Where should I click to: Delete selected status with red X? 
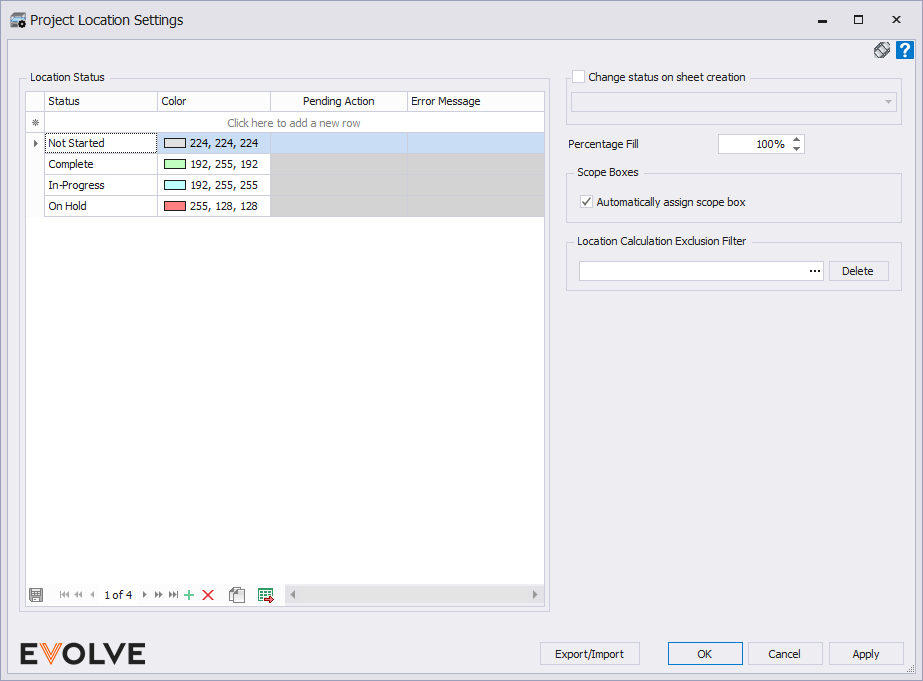(208, 595)
